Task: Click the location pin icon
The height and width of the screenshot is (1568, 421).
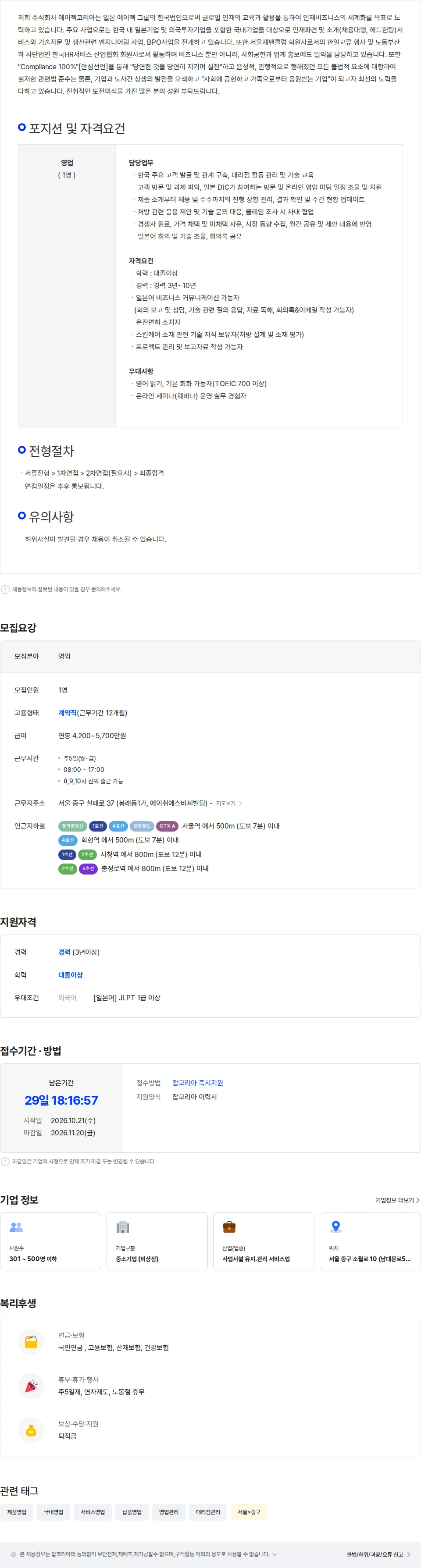Action: [x=335, y=1227]
